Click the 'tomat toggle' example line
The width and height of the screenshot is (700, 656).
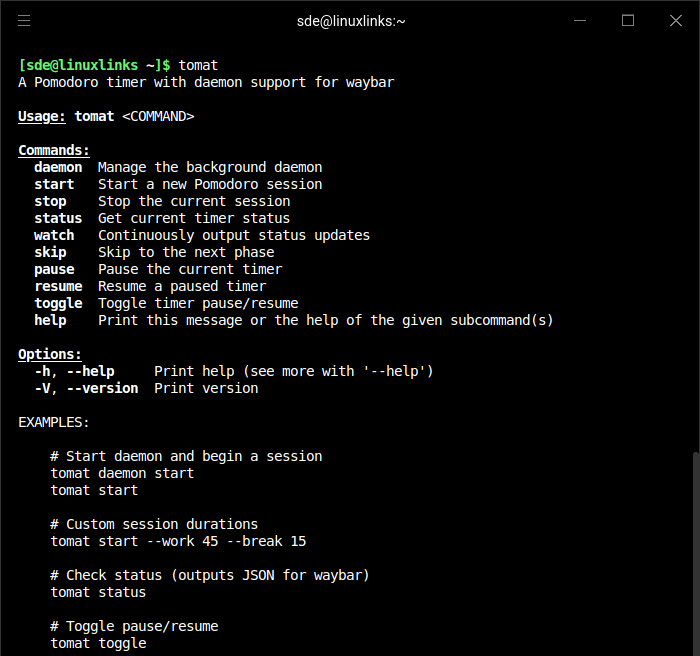click(98, 643)
